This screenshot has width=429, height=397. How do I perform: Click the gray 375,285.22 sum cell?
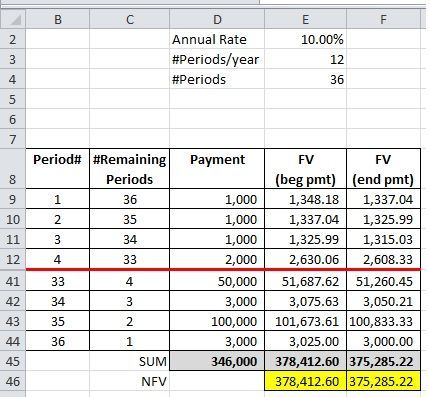pos(383,361)
